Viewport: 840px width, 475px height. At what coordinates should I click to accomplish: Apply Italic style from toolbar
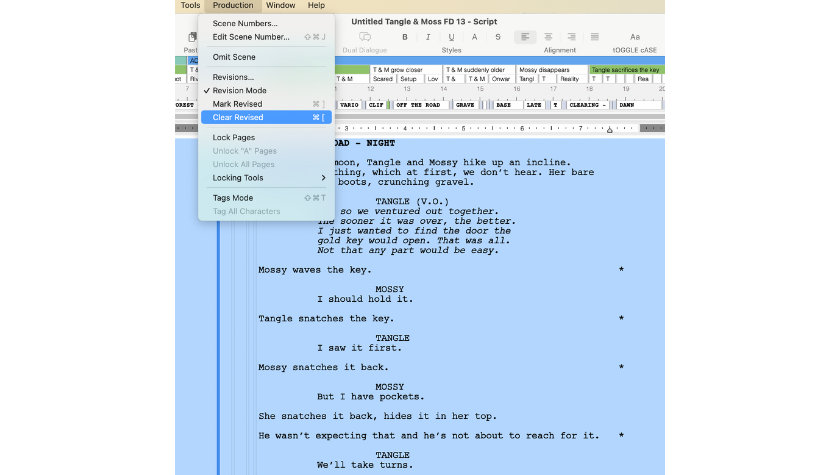click(x=428, y=37)
